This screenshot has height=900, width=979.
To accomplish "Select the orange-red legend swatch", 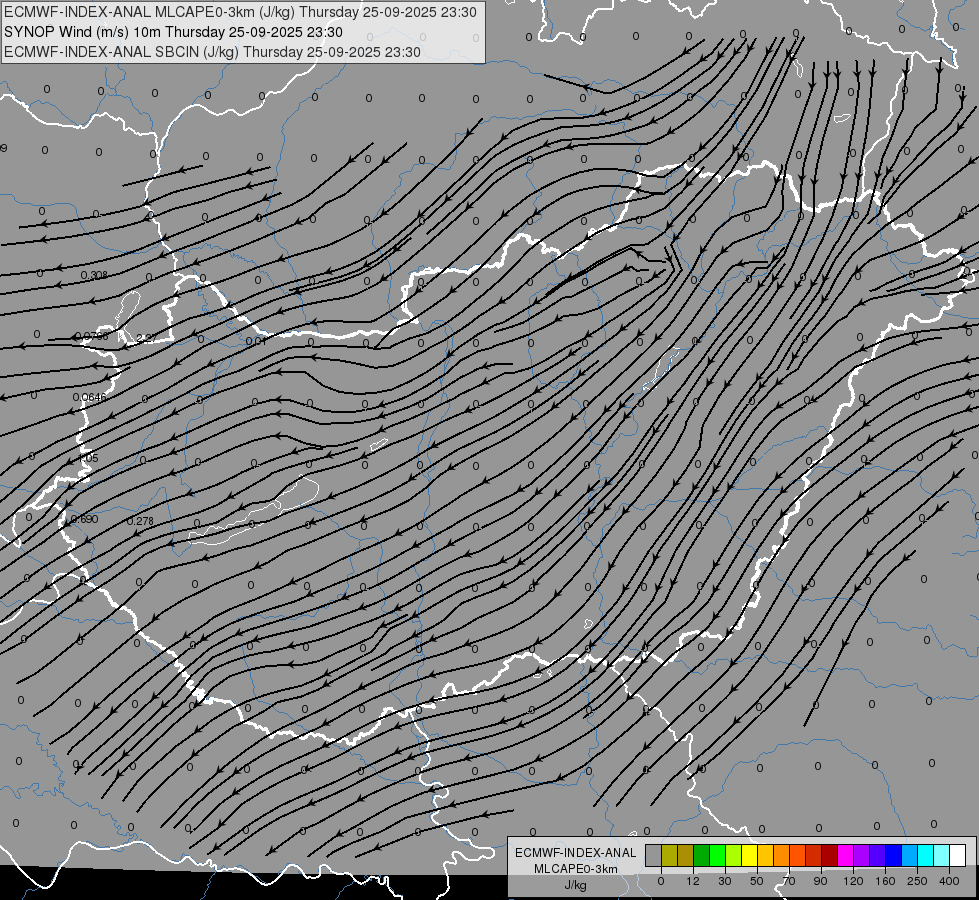I will tap(798, 855).
